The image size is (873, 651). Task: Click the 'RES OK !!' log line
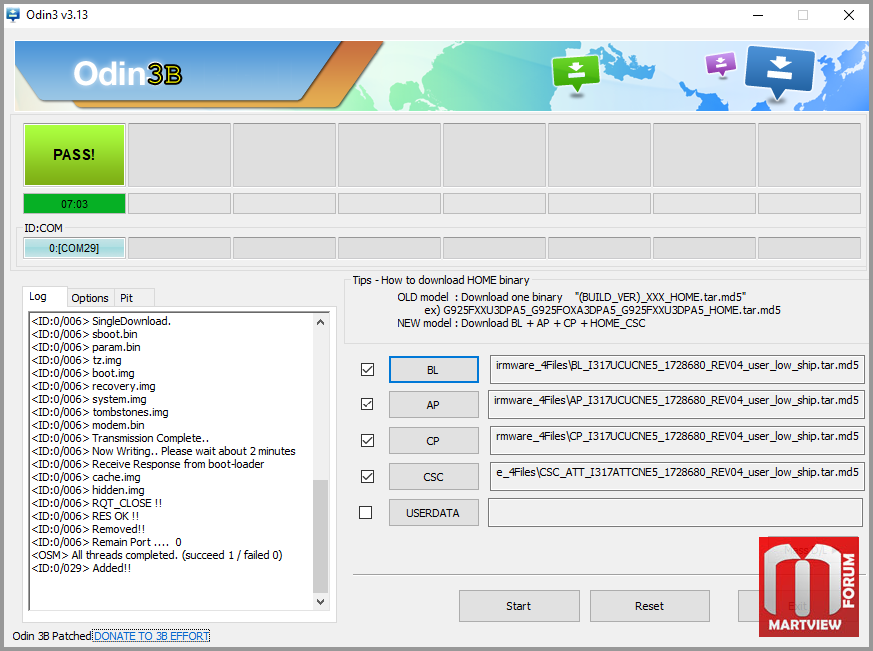85,516
